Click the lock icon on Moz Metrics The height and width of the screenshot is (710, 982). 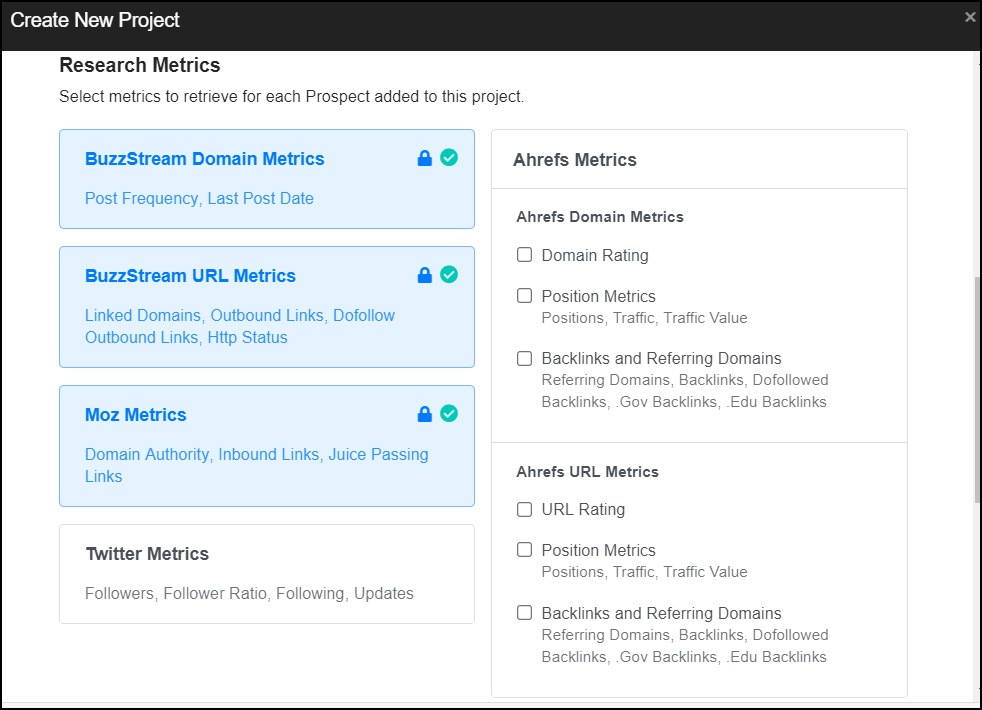(x=425, y=414)
